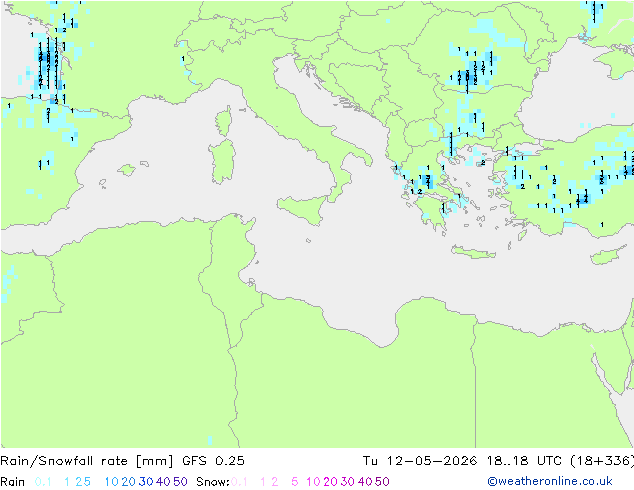Click the island of Mallorca on the map
The image size is (634, 490).
pyautogui.click(x=127, y=169)
